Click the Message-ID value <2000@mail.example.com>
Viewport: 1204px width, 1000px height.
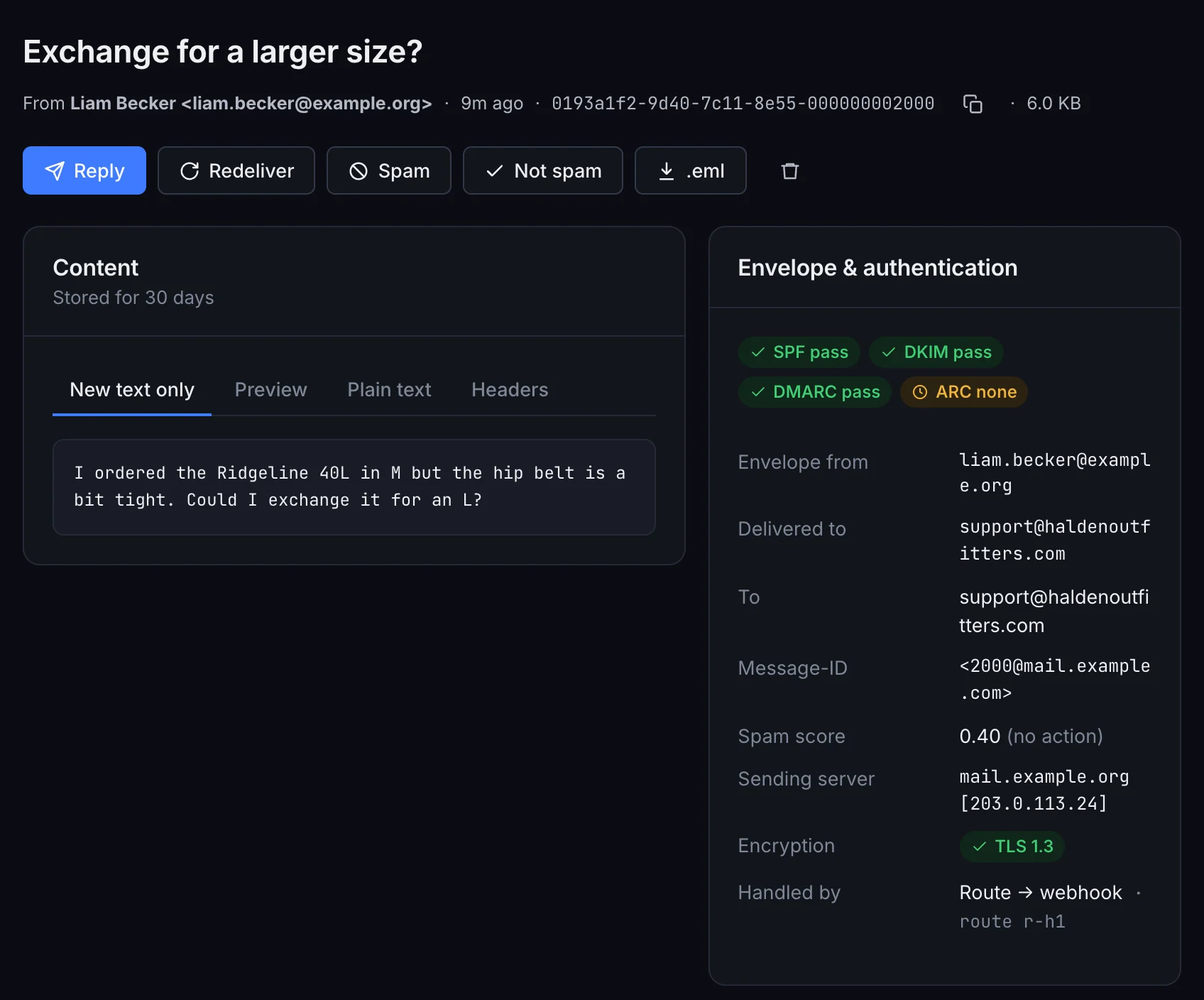tap(1055, 680)
